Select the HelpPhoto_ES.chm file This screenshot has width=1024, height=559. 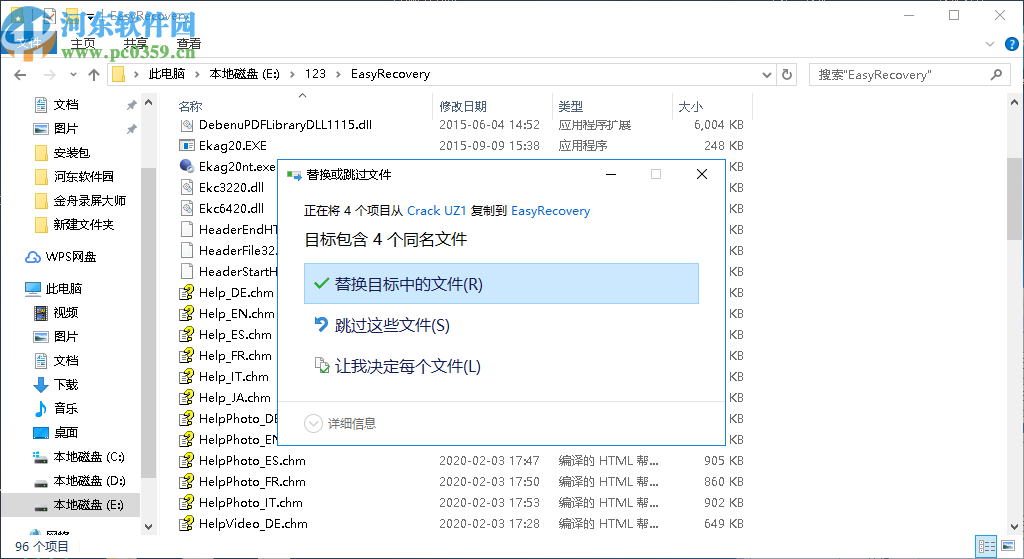coord(252,460)
